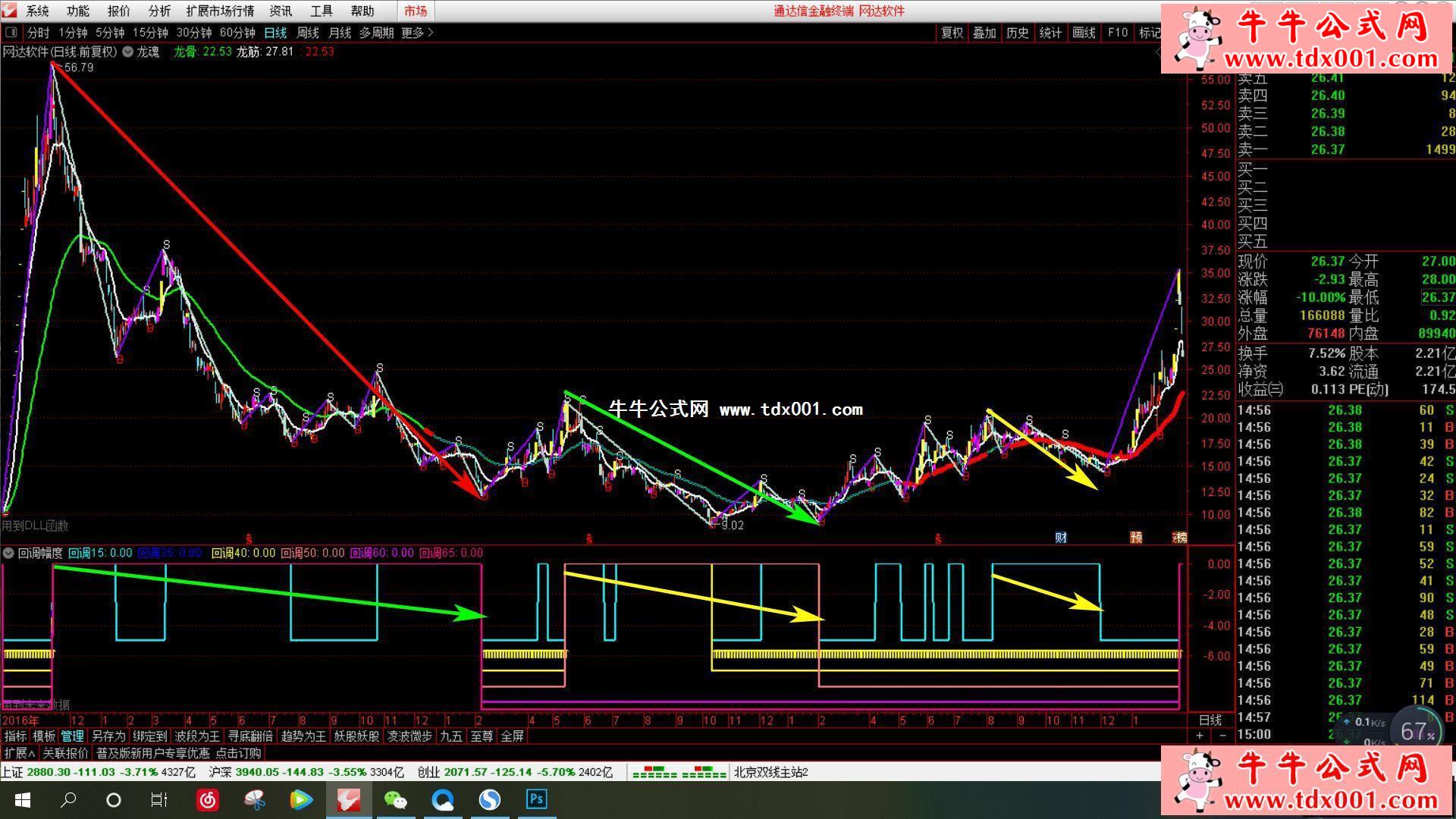Select the 60分钟 period
The image size is (1456, 819).
237,33
